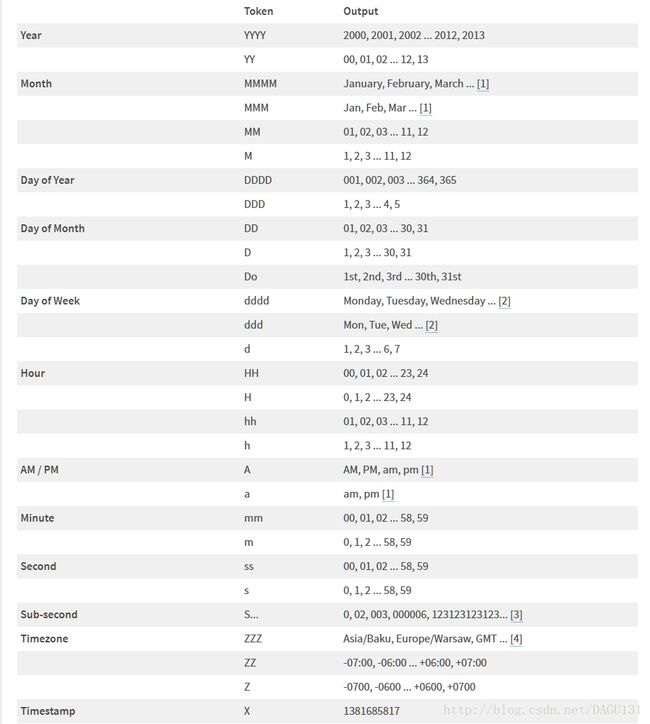This screenshot has height=724, width=650.
Task: Select the MMMM token cell
Action: (260, 84)
